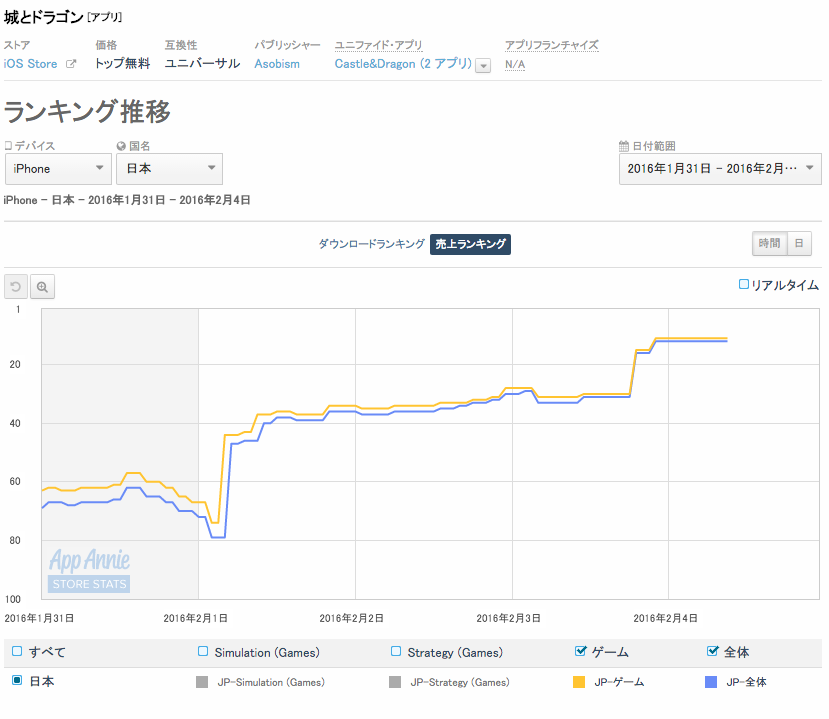829x719 pixels.
Task: Click the 2016年2月3日 x-axis label
Action: pos(509,618)
